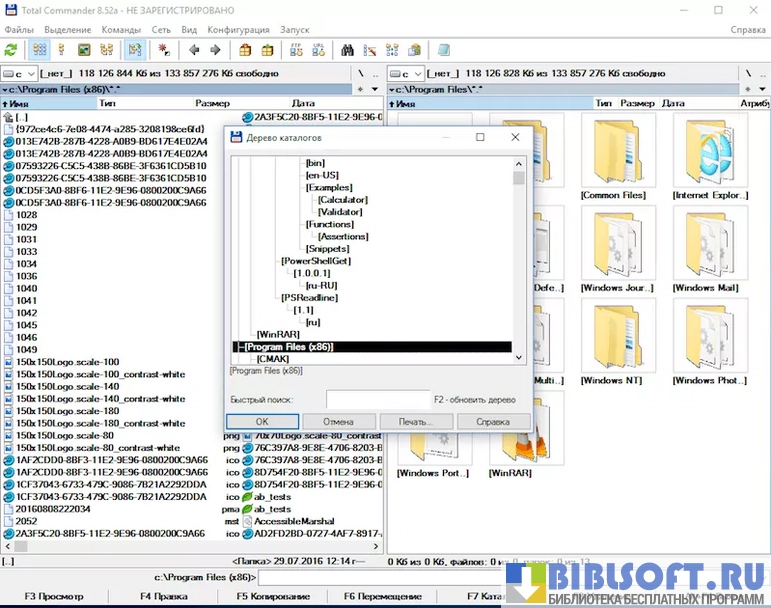
Task: Click the Pack files archive icon
Action: coord(245,49)
